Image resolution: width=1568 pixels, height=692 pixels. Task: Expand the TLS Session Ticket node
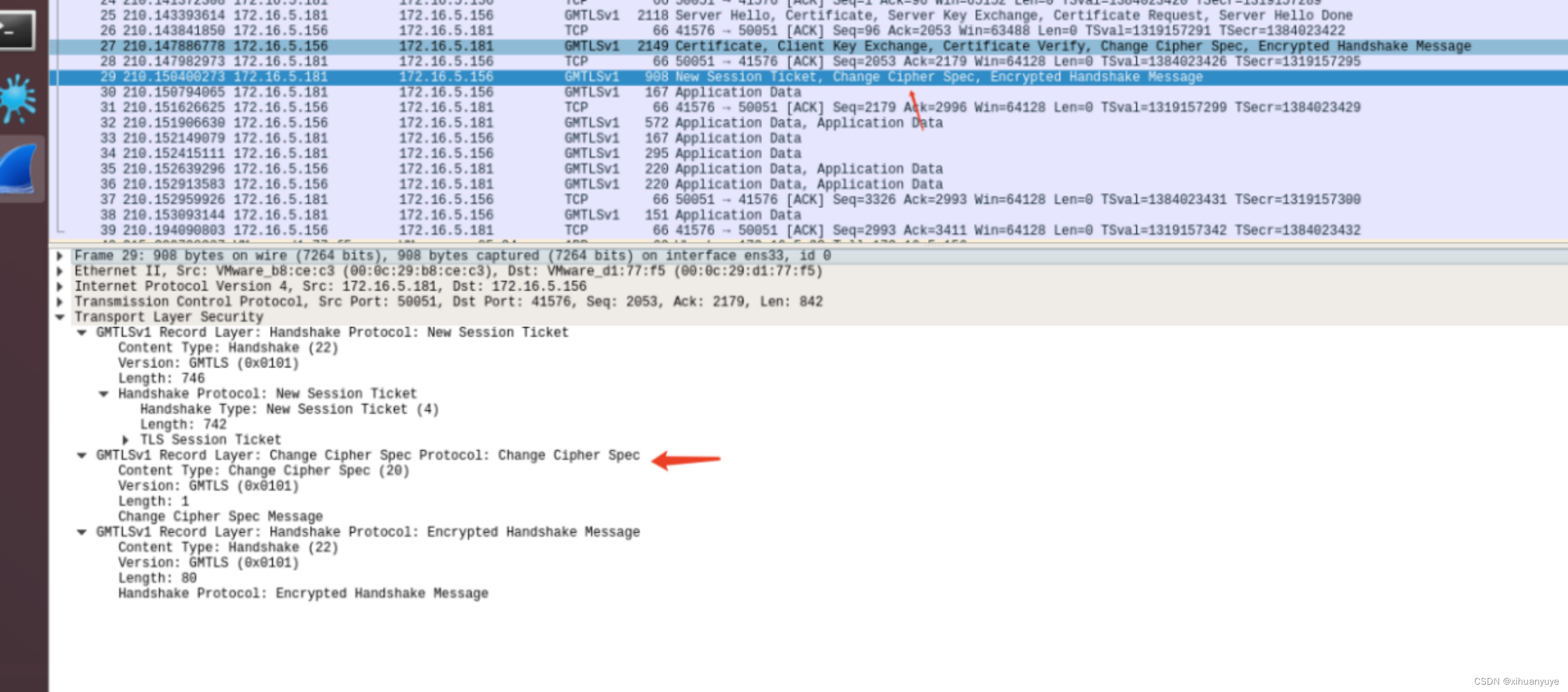click(x=126, y=440)
